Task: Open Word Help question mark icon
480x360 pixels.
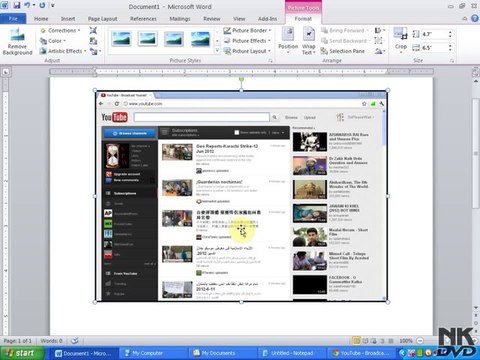Action: [475, 19]
